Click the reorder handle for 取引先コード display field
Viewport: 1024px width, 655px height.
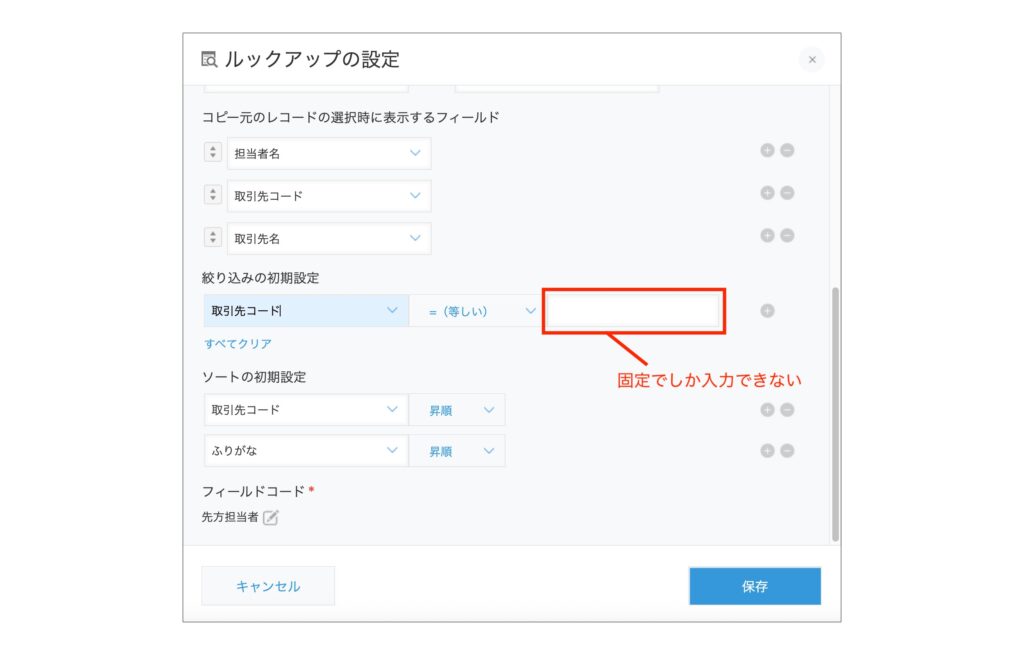coord(213,195)
